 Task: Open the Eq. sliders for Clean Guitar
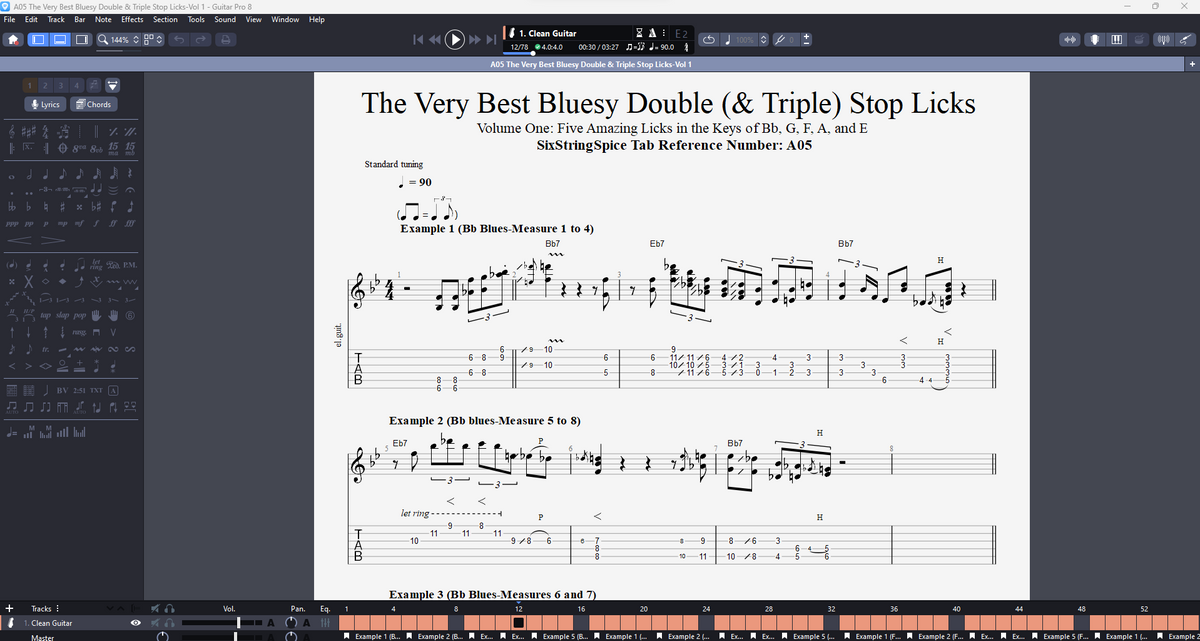(325, 622)
